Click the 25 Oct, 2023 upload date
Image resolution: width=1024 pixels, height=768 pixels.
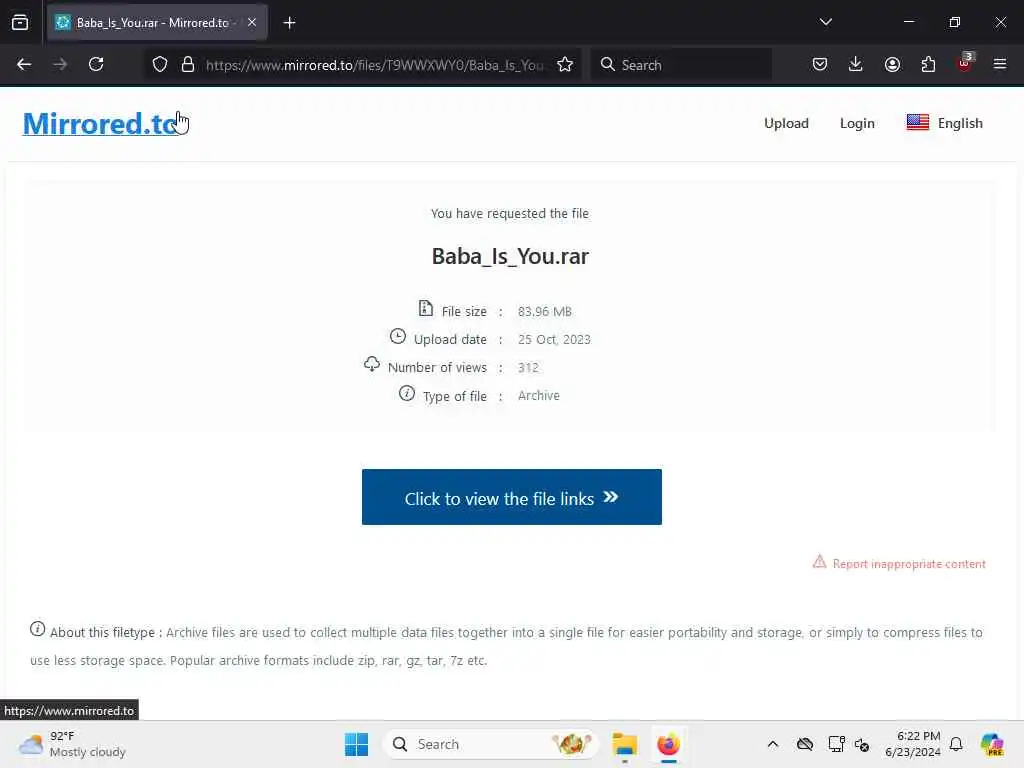click(554, 340)
